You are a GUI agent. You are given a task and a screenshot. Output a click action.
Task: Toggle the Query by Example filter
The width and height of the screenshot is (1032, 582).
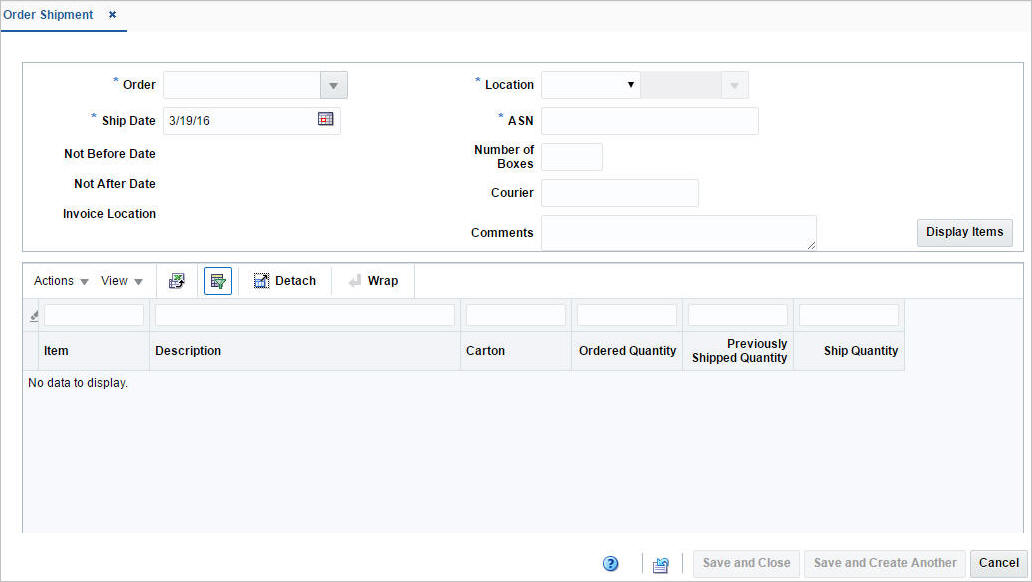[x=218, y=280]
